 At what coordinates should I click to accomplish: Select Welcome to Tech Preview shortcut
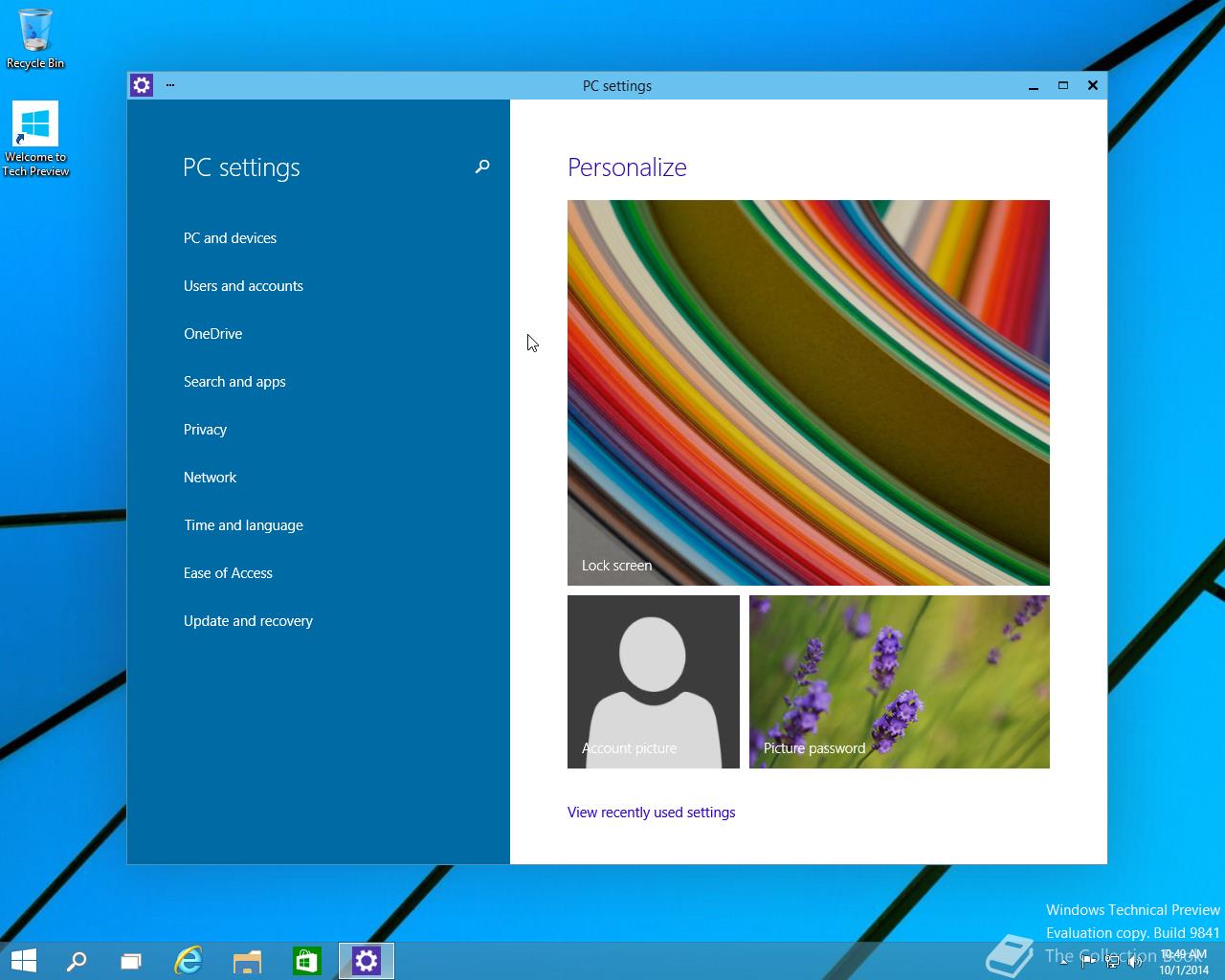(x=35, y=140)
